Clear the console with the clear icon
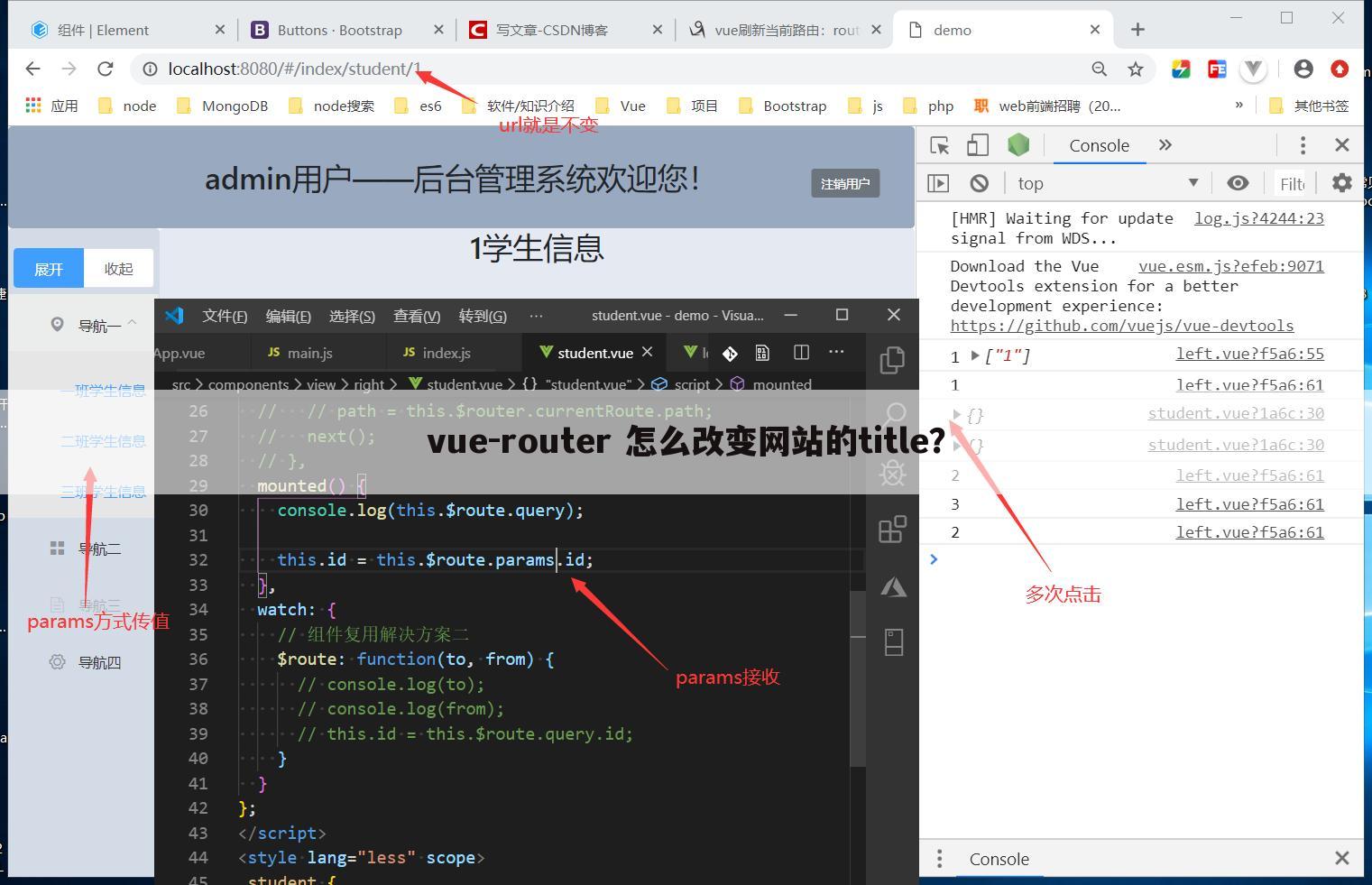Screen dimensions: 1372x885 coord(979,182)
